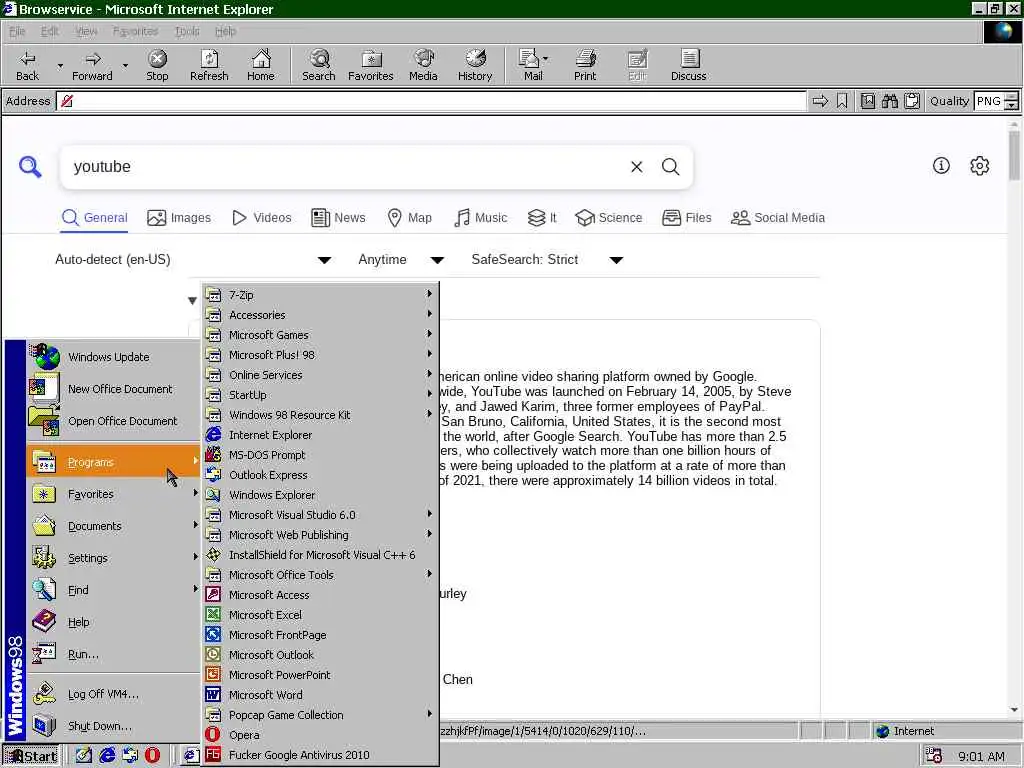This screenshot has height=768, width=1024.
Task: Open Documents in the Start menu
Action: (x=114, y=526)
